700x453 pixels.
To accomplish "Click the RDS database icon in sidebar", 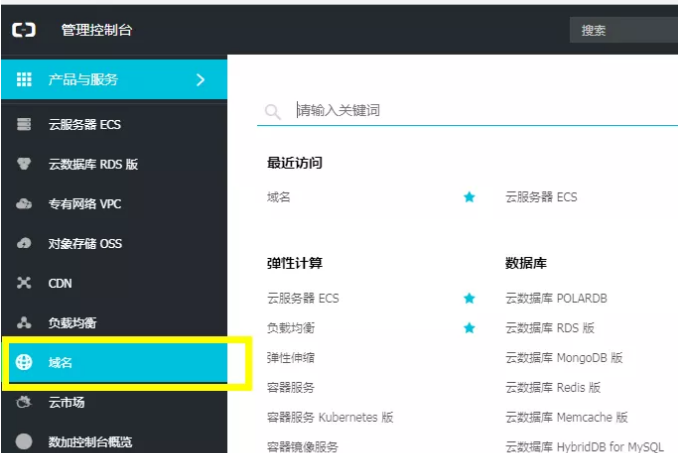I will coord(25,165).
